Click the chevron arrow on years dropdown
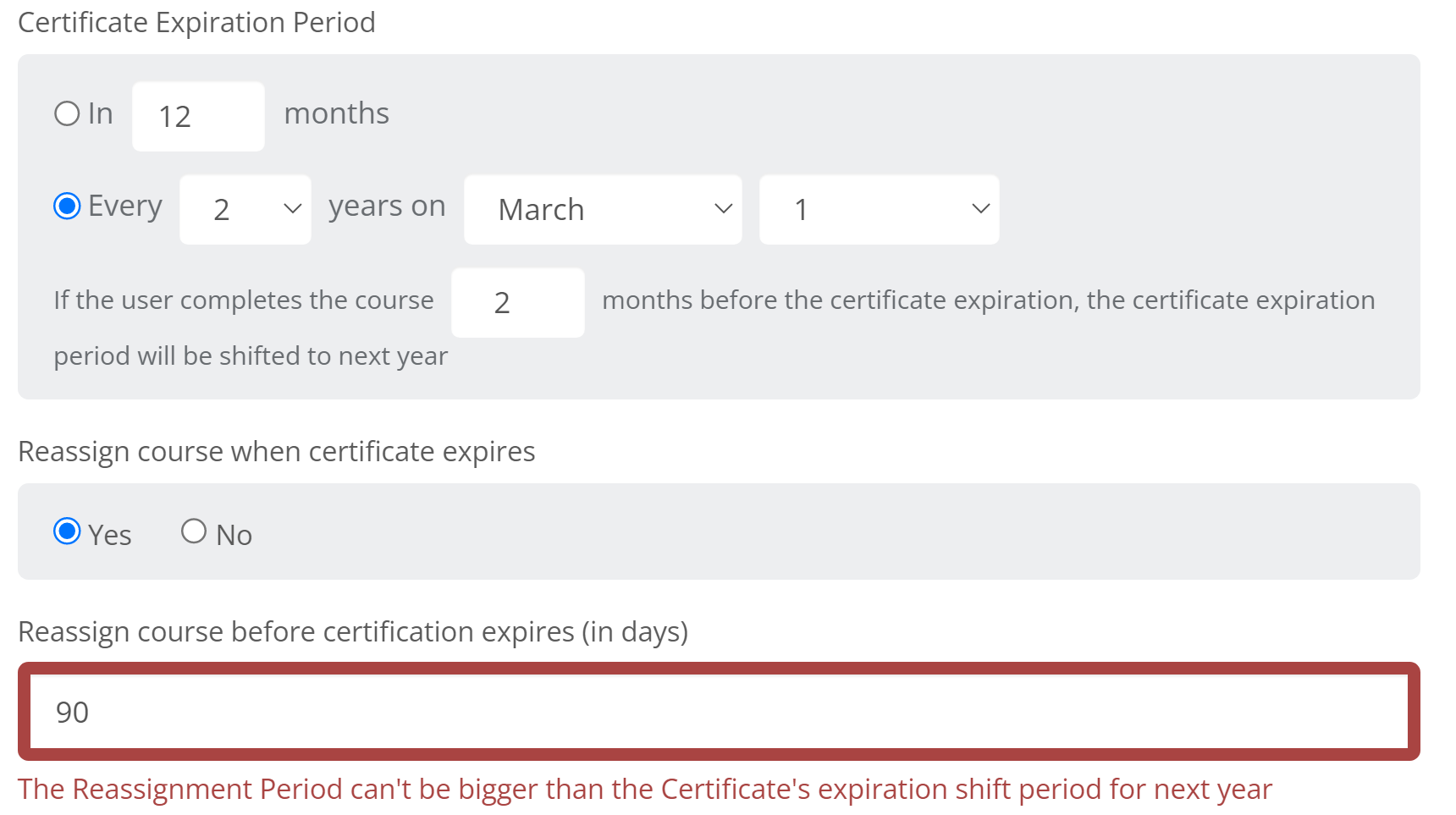The image size is (1456, 815). (293, 209)
